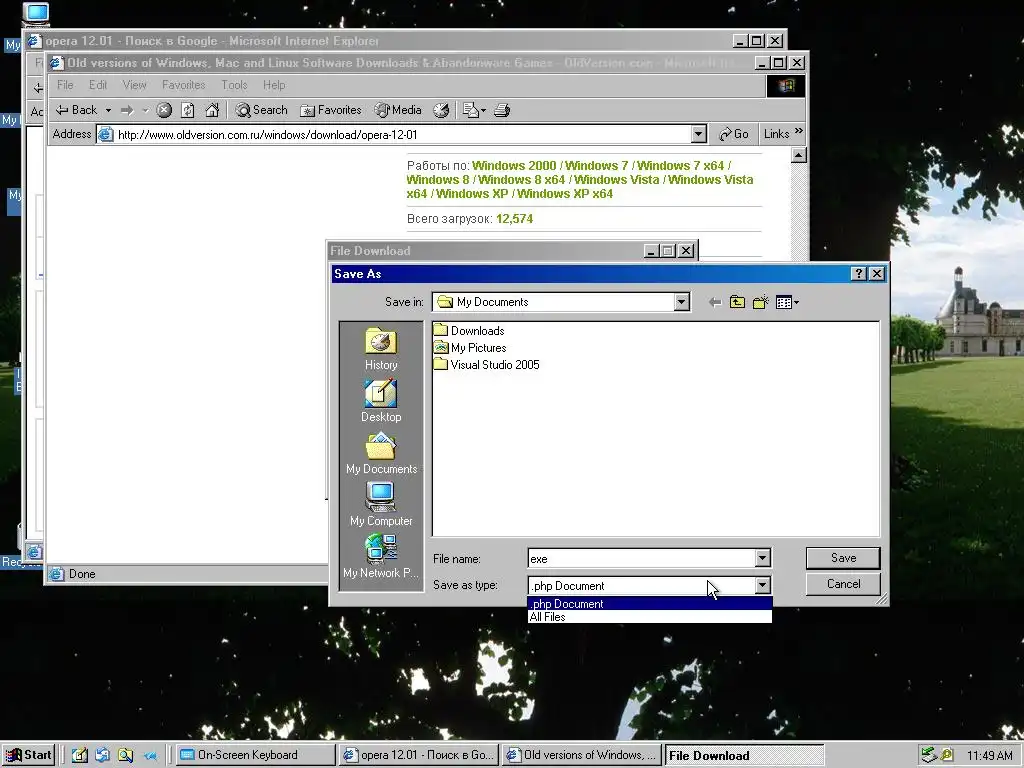1024x768 pixels.
Task: Click the Refresh icon in IE toolbar
Action: (187, 110)
